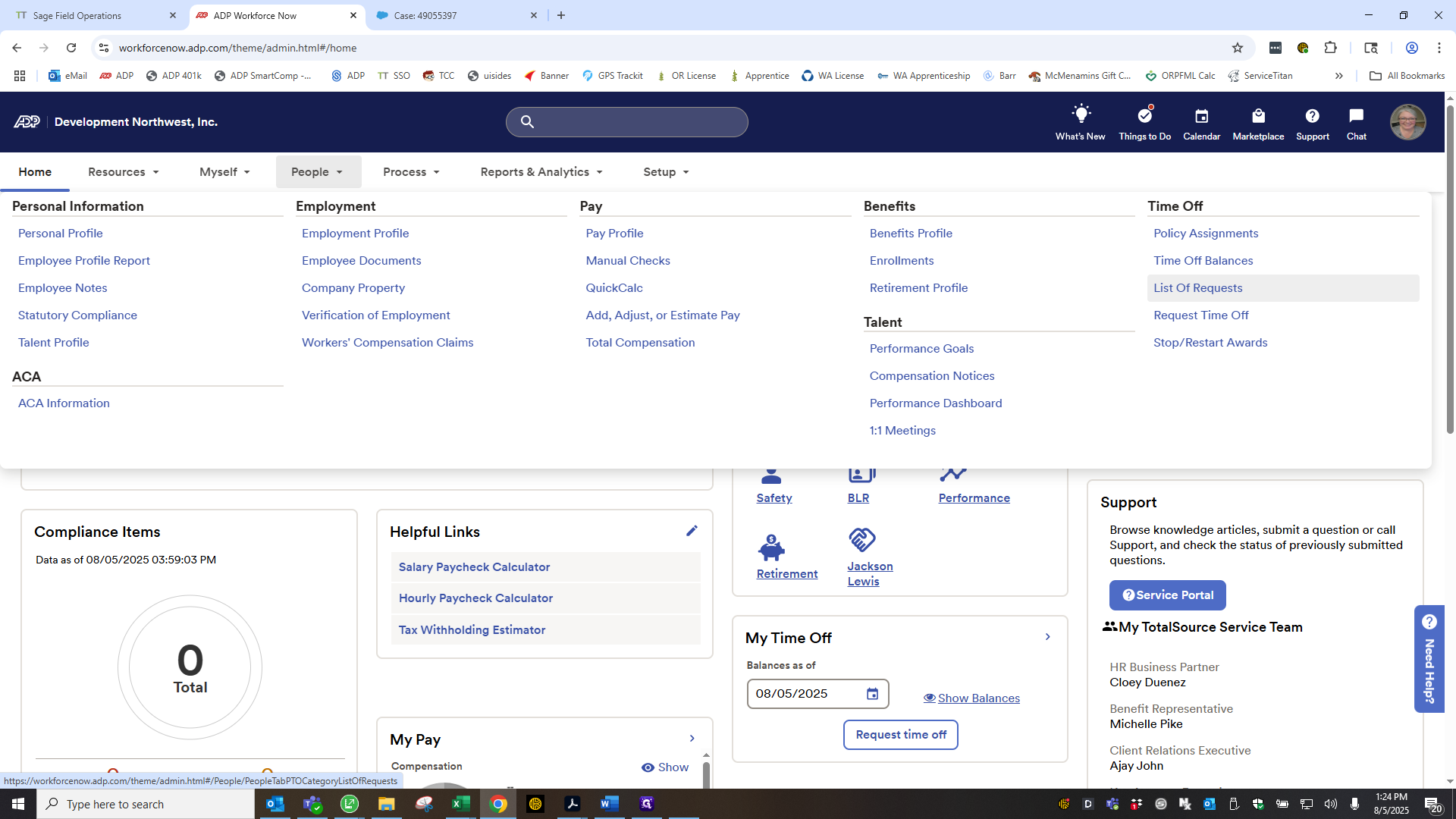This screenshot has width=1456, height=819.
Task: Open Hourly Paycheck Calculator link
Action: [x=475, y=598]
